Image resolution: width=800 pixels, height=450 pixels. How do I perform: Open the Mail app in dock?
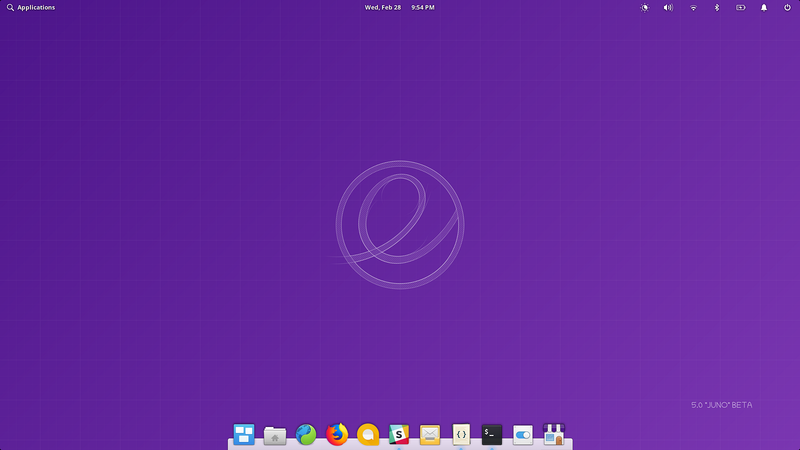pyautogui.click(x=430, y=435)
